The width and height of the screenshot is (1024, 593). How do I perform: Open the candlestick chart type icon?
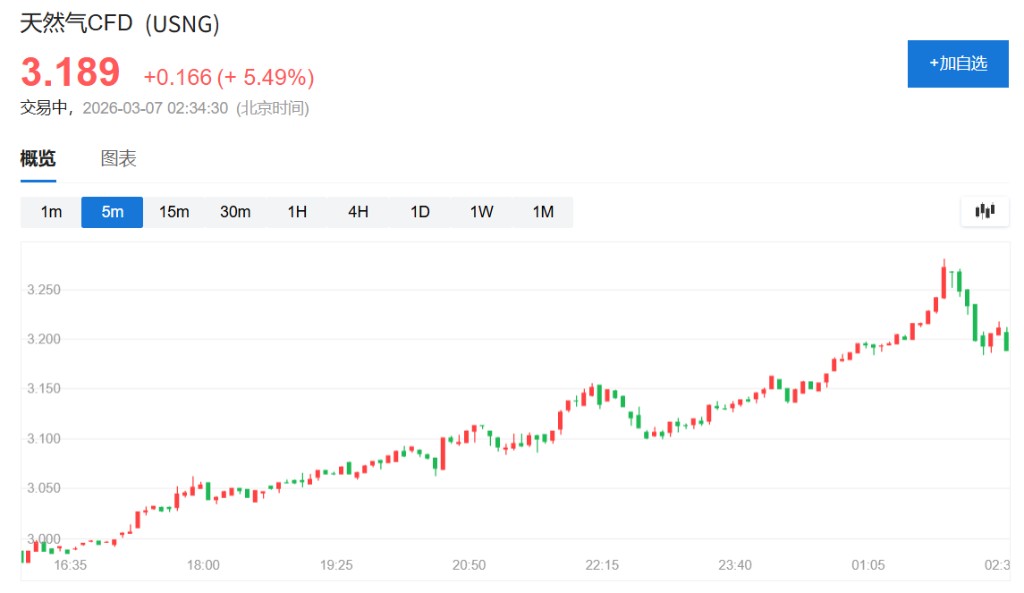(985, 211)
